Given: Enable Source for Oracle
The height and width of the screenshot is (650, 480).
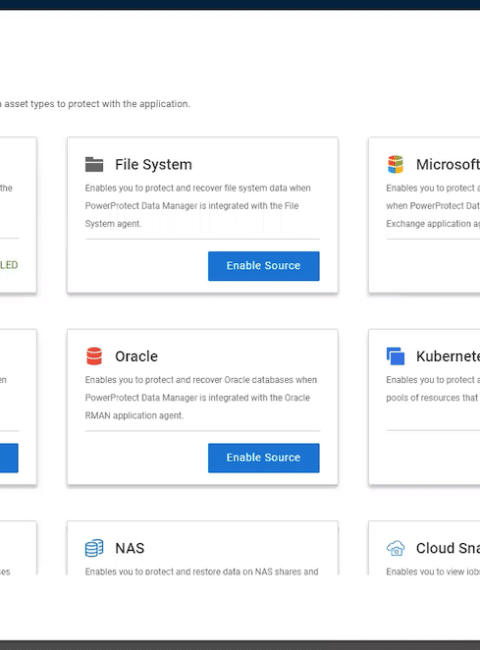Looking at the screenshot, I should tap(264, 458).
